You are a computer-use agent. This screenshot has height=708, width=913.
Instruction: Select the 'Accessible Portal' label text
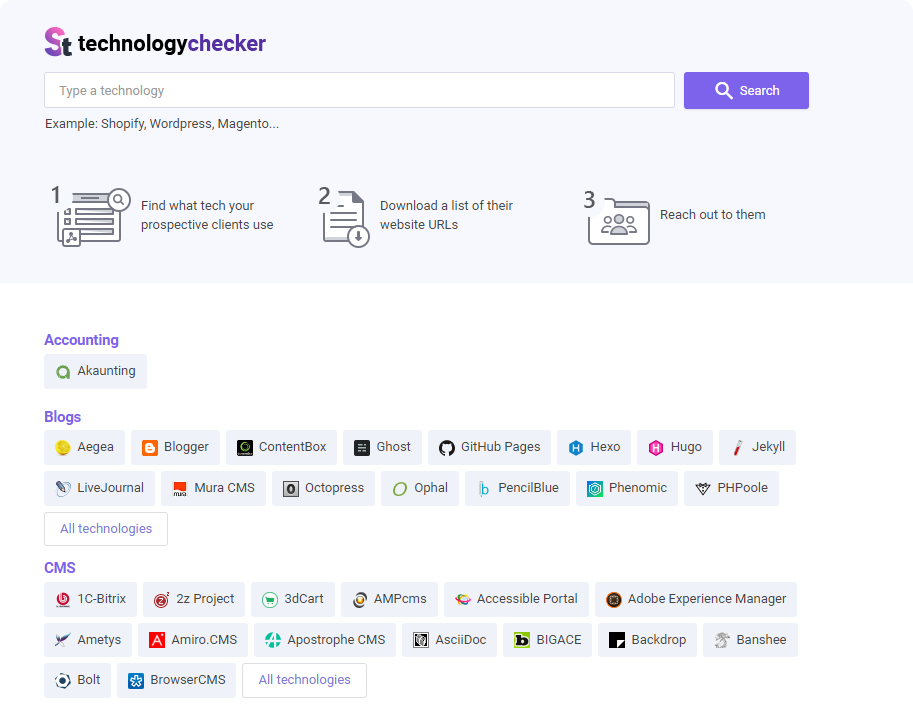tap(527, 599)
